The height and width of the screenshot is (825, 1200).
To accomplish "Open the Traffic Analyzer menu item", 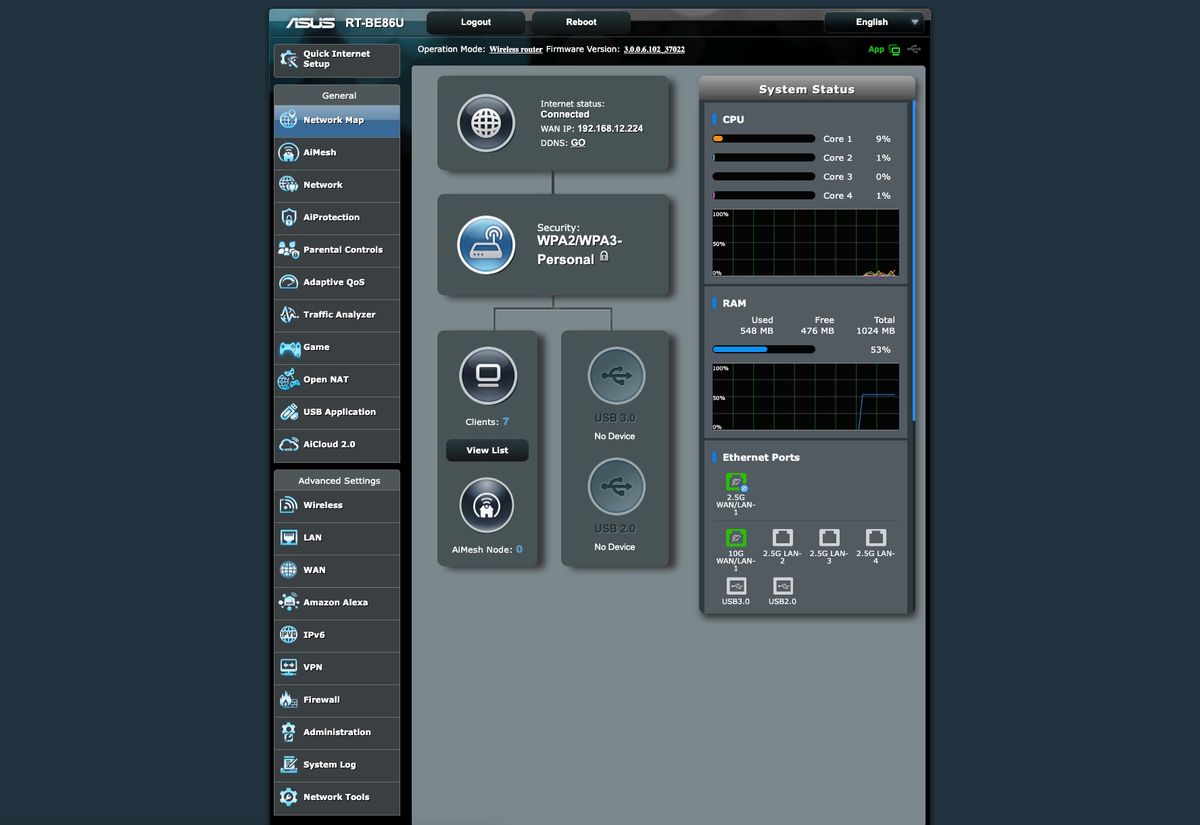I will [337, 314].
